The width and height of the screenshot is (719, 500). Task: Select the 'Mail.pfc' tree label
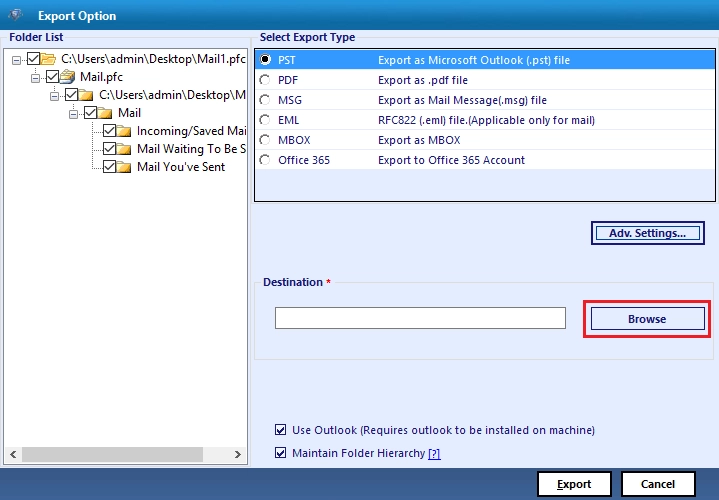(101, 77)
